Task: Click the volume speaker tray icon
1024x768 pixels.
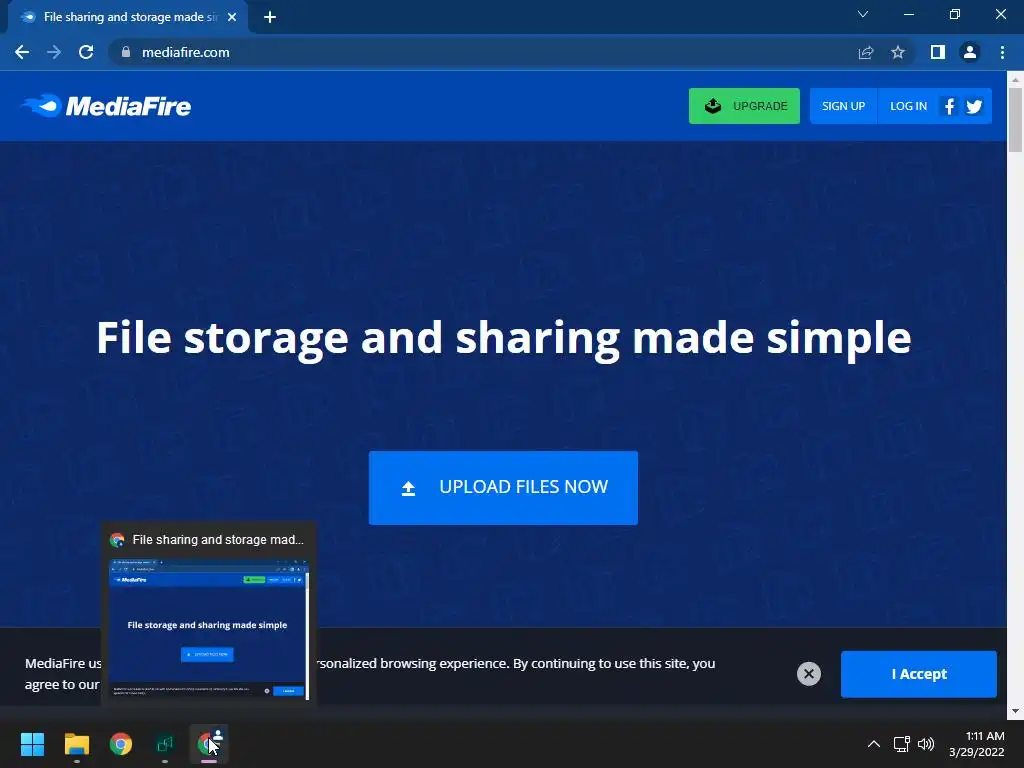Action: pyautogui.click(x=925, y=744)
